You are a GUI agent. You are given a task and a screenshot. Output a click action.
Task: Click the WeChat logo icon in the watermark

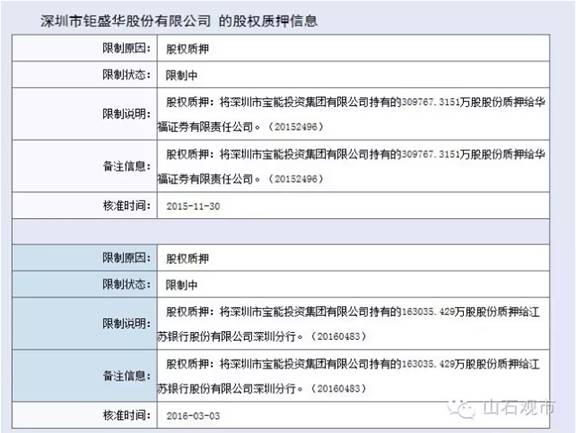(461, 408)
